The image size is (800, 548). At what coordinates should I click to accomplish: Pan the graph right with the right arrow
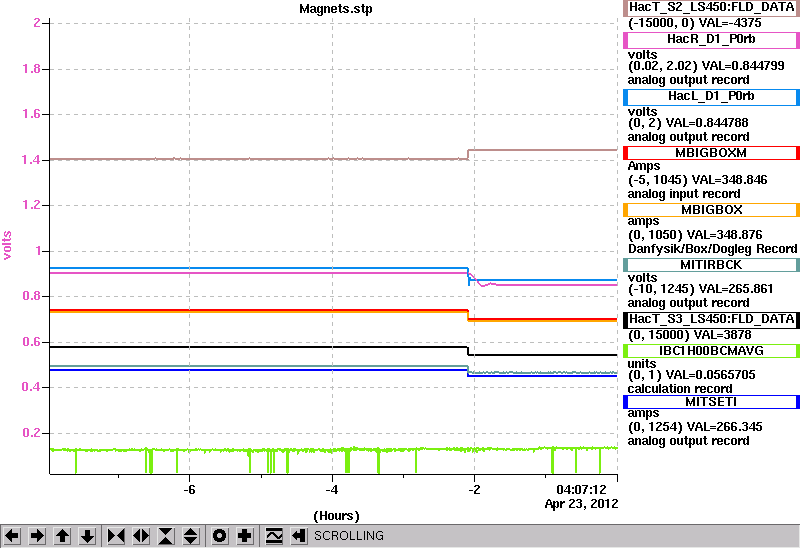coord(37,536)
